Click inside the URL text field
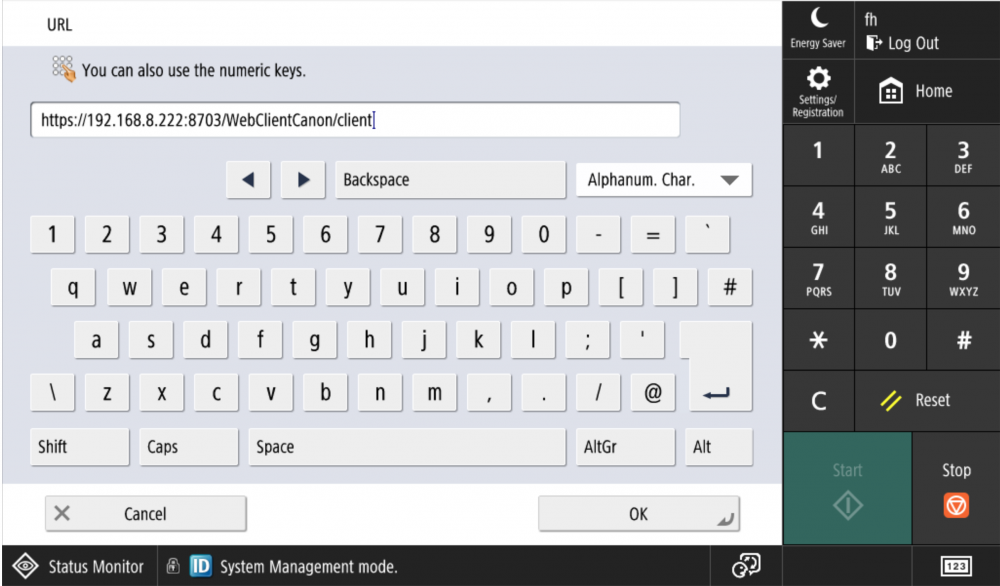Viewport: 1000px width, 586px height. [x=355, y=121]
